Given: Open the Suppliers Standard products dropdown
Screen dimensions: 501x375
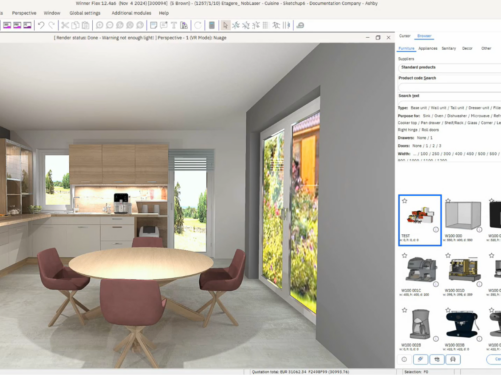Looking at the screenshot, I should pyautogui.click(x=449, y=68).
